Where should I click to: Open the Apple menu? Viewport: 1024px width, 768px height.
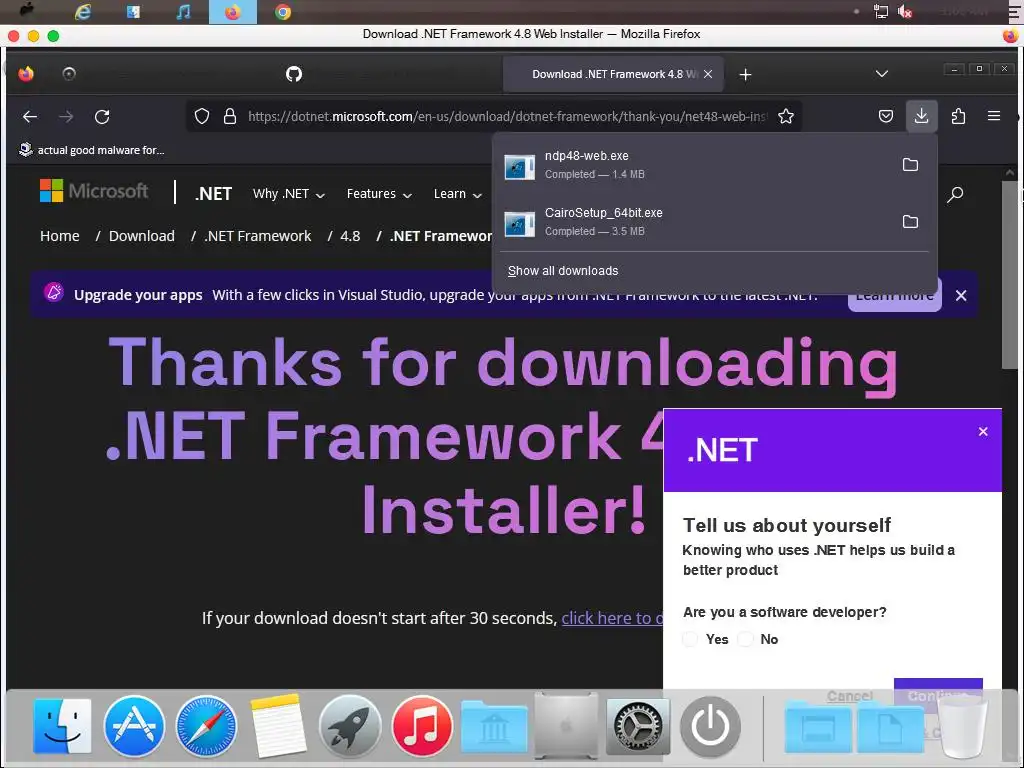pyautogui.click(x=27, y=10)
